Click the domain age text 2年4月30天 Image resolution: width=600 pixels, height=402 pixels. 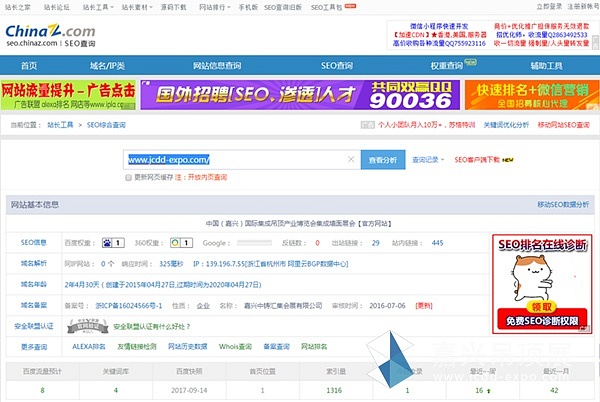[x=82, y=285]
